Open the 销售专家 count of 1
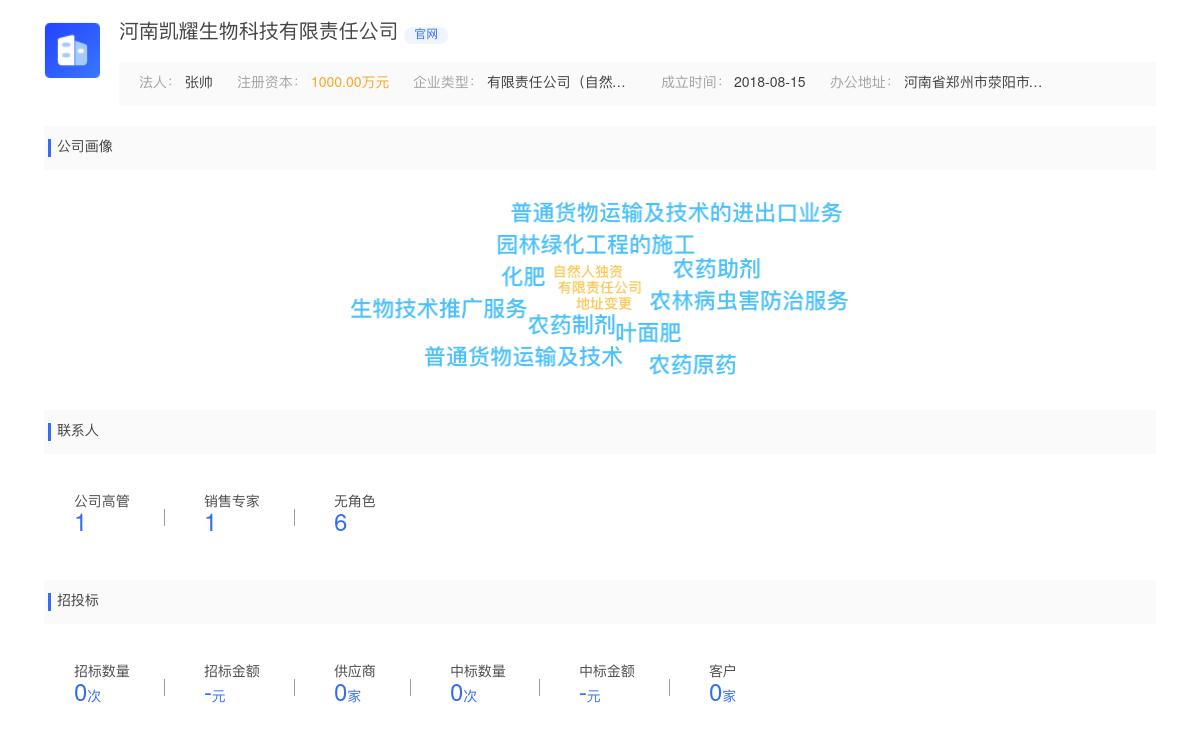The image size is (1200, 752). click(210, 523)
